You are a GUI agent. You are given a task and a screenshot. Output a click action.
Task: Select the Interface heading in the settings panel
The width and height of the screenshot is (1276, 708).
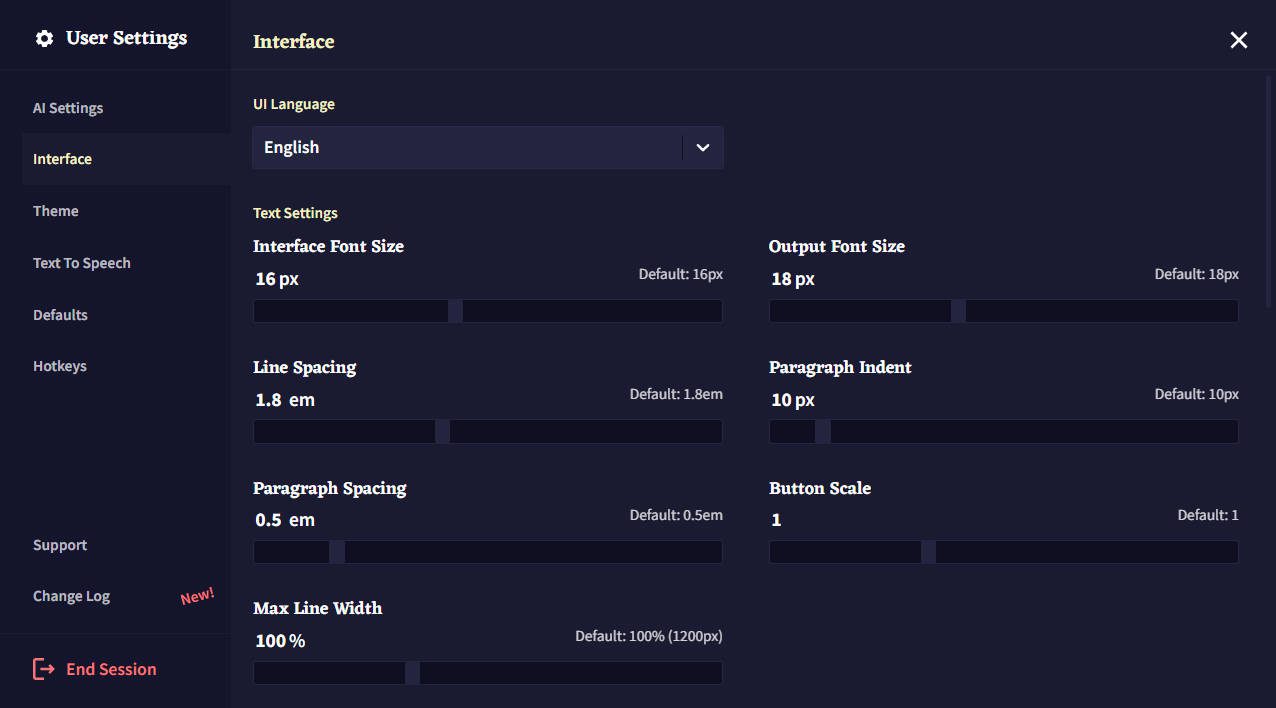click(293, 41)
